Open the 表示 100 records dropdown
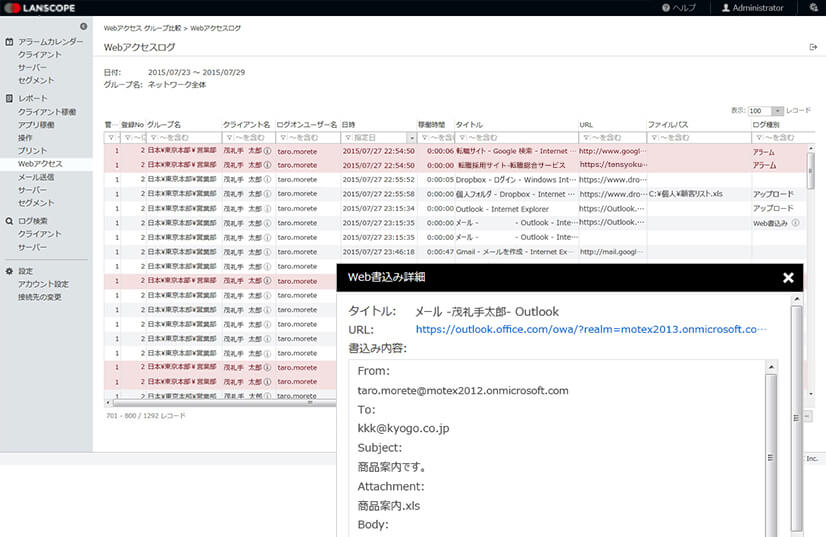This screenshot has width=826, height=537. point(777,111)
